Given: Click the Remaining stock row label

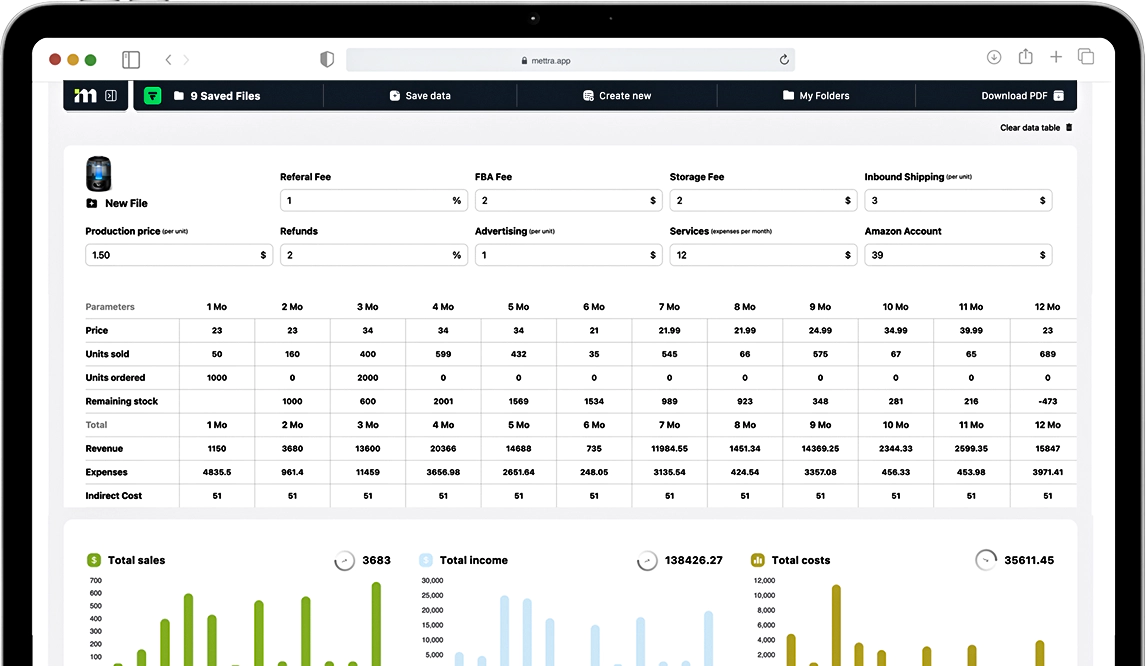Looking at the screenshot, I should (x=121, y=401).
